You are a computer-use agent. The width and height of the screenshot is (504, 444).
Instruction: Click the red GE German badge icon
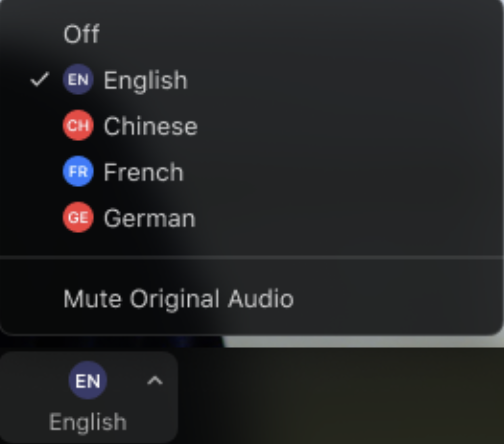(x=78, y=217)
